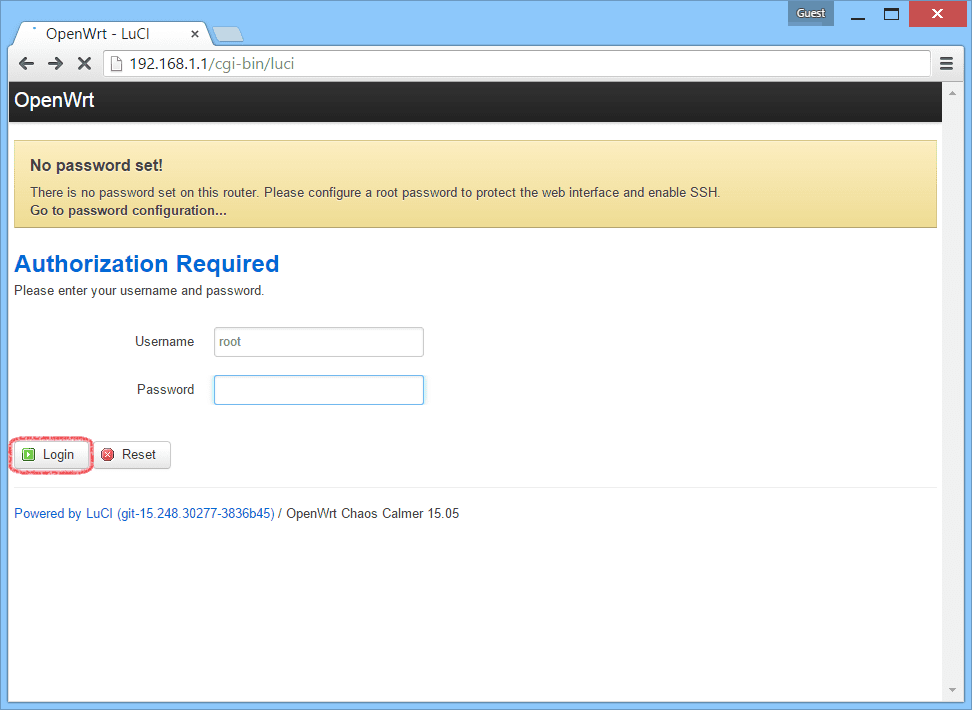This screenshot has width=972, height=710.
Task: Hit the Reset button
Action: pos(131,455)
